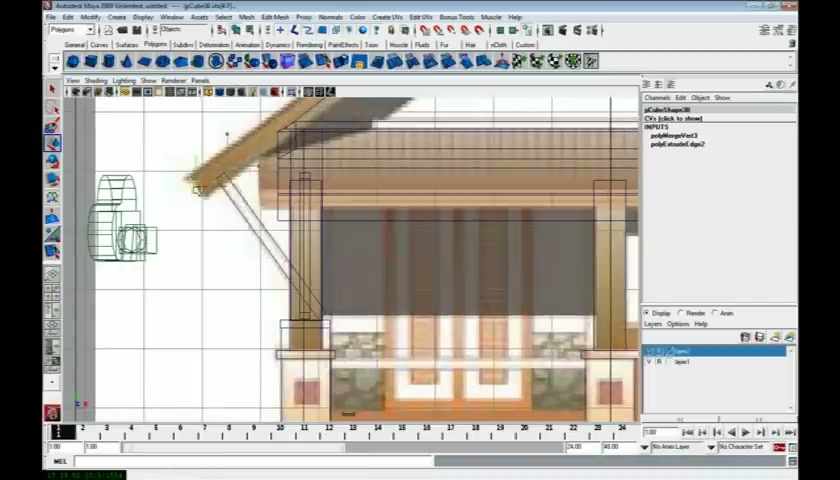Toggle the V visibility box of layer1

coord(649,362)
